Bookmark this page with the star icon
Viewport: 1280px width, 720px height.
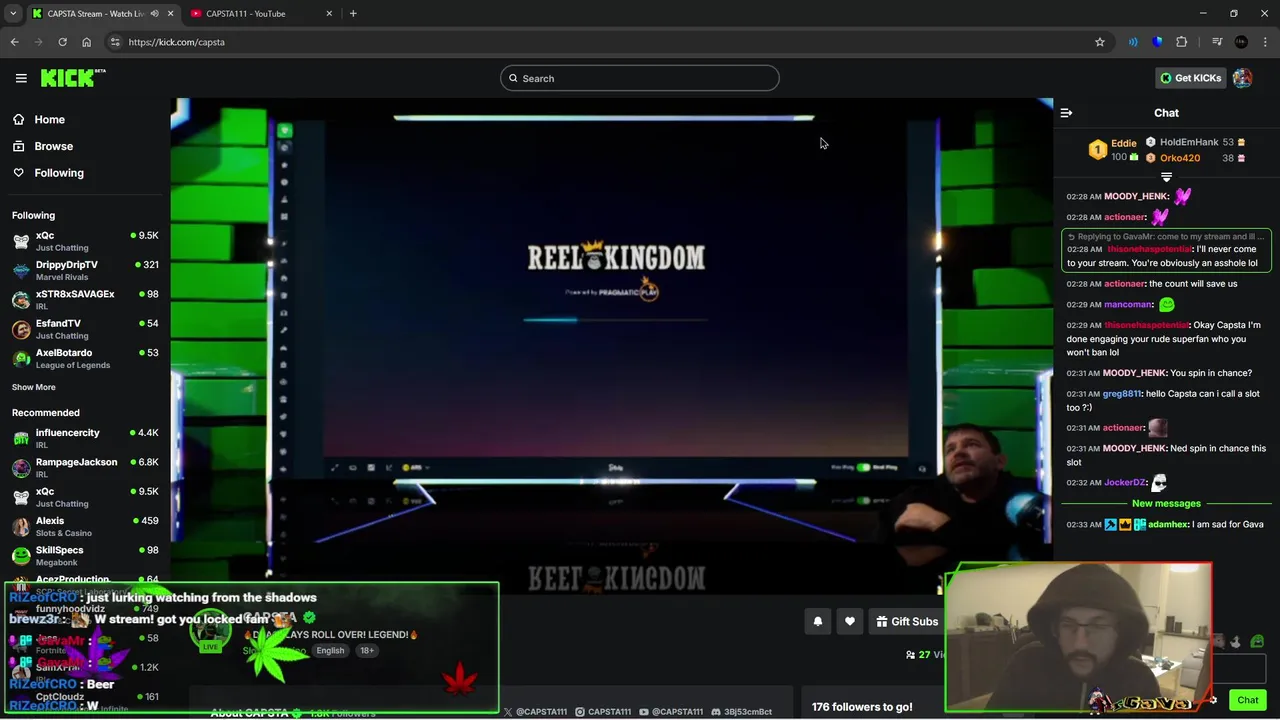[1100, 42]
